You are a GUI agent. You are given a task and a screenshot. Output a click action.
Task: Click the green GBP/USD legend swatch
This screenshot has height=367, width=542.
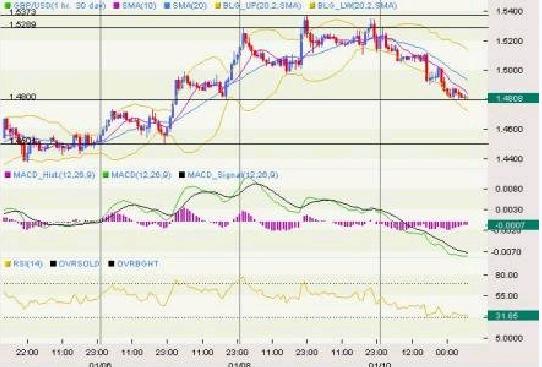coord(7,6)
